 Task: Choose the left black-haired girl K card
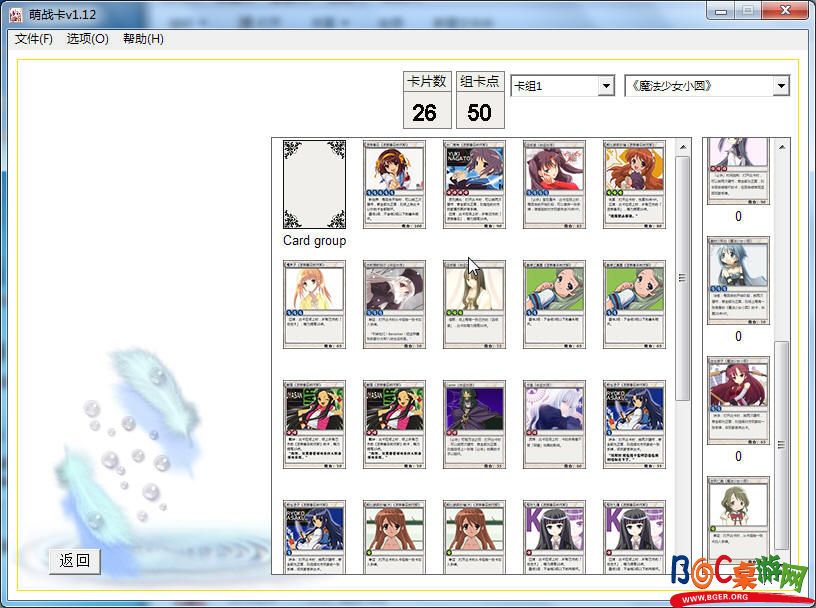click(555, 537)
